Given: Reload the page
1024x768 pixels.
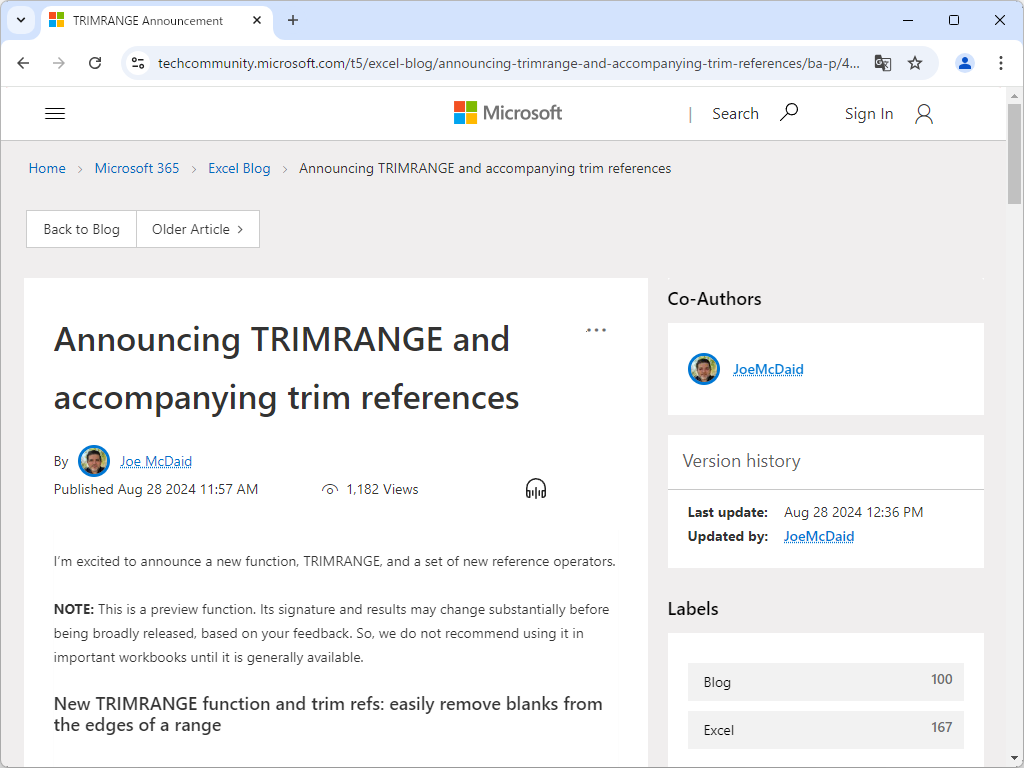Looking at the screenshot, I should coord(95,63).
